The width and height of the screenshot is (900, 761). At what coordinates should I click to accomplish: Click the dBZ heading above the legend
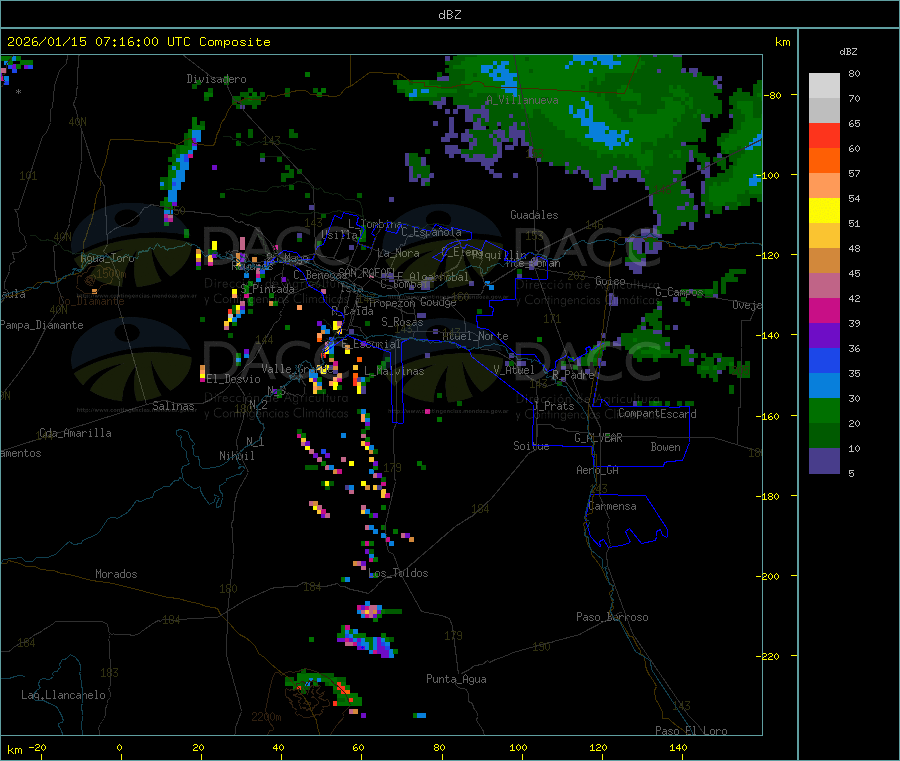point(848,52)
